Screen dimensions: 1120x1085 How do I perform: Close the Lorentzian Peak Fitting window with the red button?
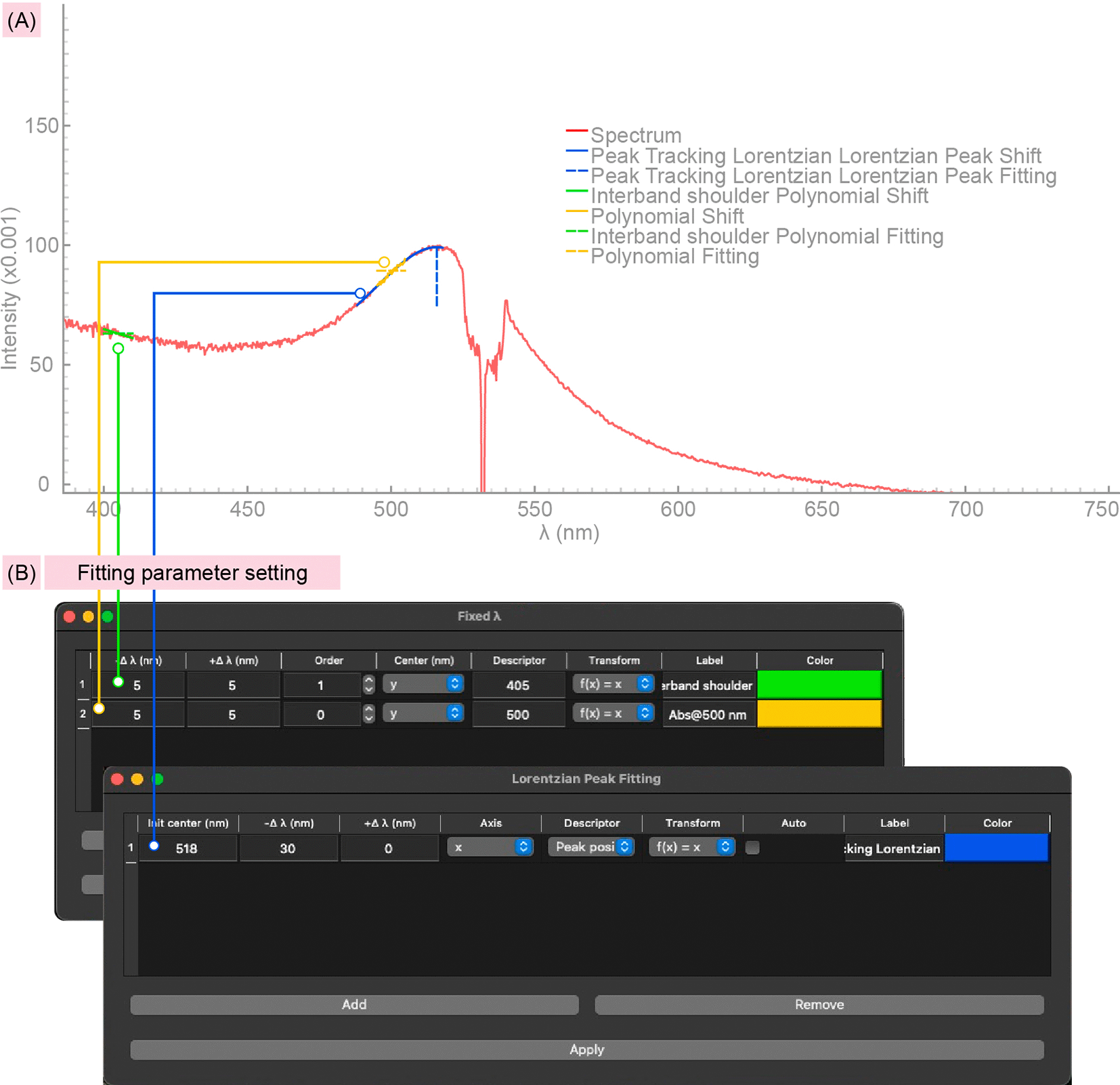[x=117, y=779]
